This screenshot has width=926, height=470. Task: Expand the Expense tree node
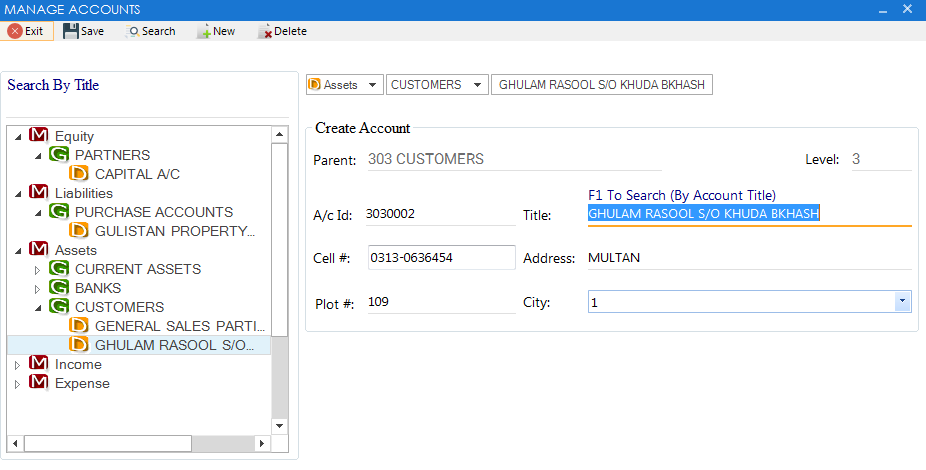[x=18, y=384]
